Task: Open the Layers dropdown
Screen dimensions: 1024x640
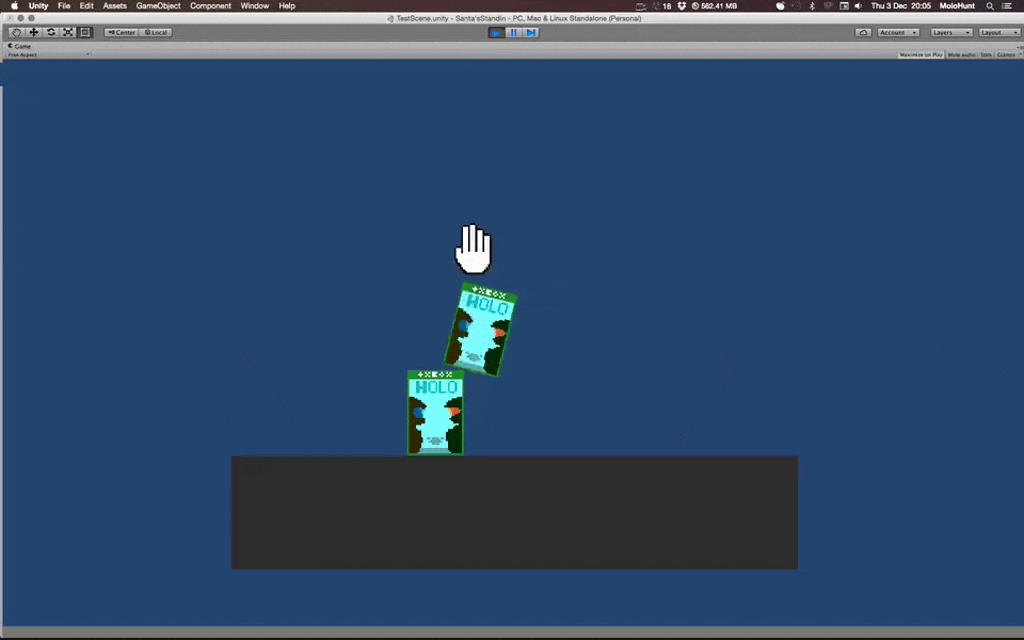Action: coord(951,32)
